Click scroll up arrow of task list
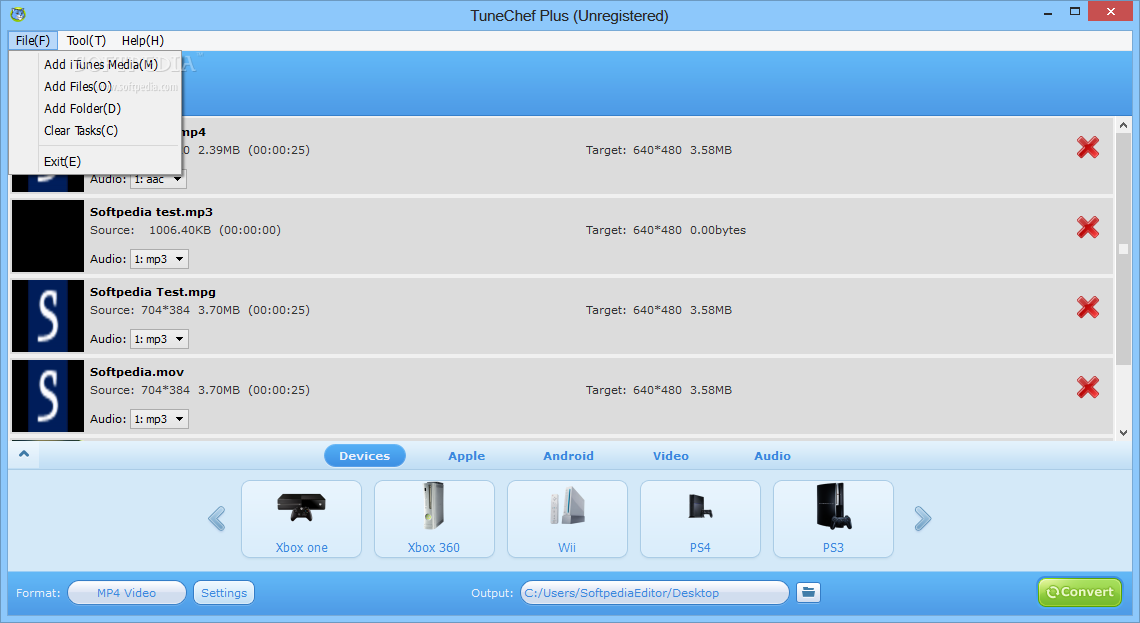 tap(1123, 125)
